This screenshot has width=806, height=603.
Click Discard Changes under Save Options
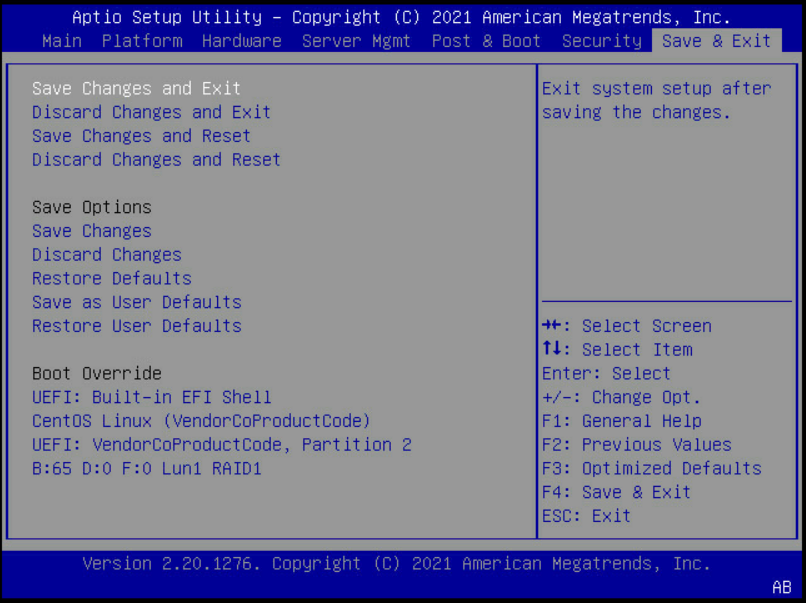pyautogui.click(x=107, y=255)
